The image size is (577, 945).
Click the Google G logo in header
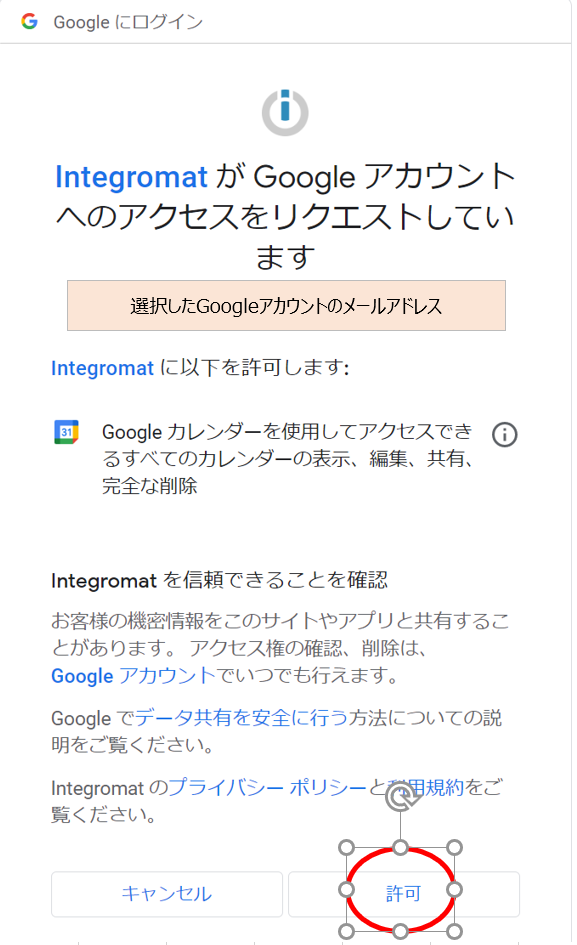pos(30,22)
